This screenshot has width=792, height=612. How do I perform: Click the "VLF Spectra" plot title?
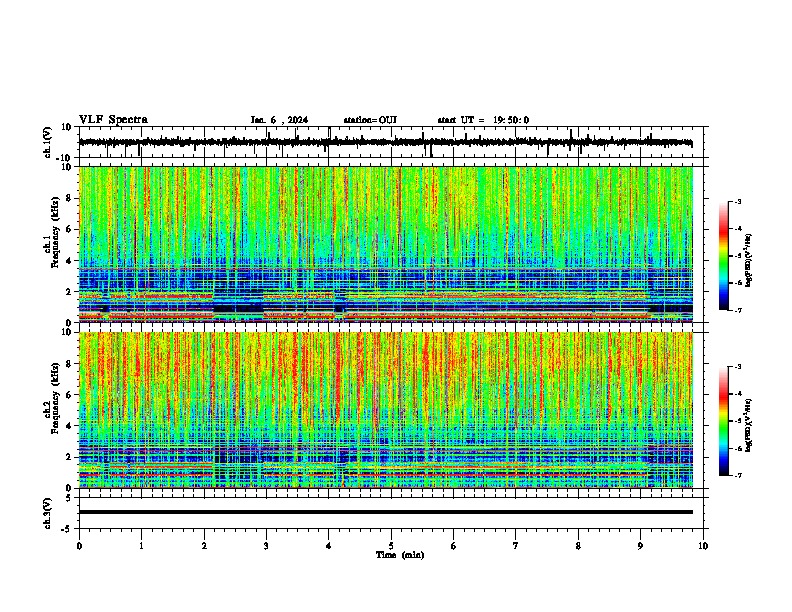113,119
